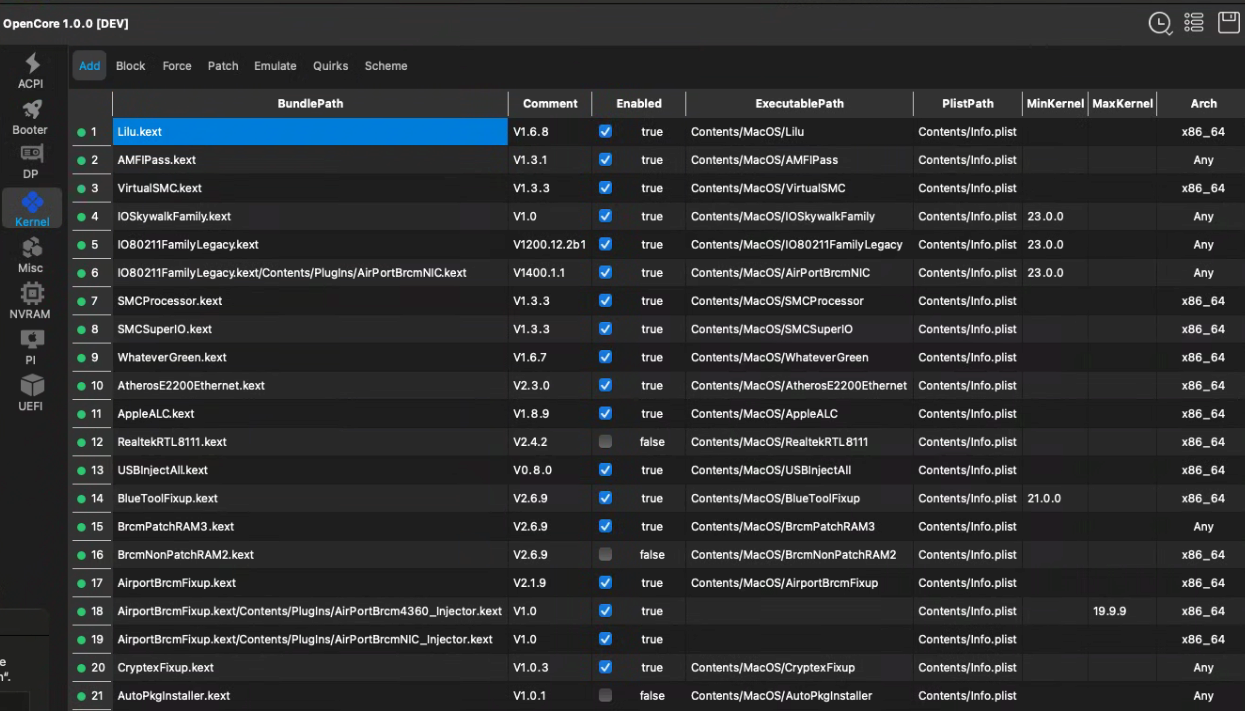Image resolution: width=1245 pixels, height=711 pixels.
Task: Click the list icon in top toolbar
Action: pyautogui.click(x=1193, y=23)
